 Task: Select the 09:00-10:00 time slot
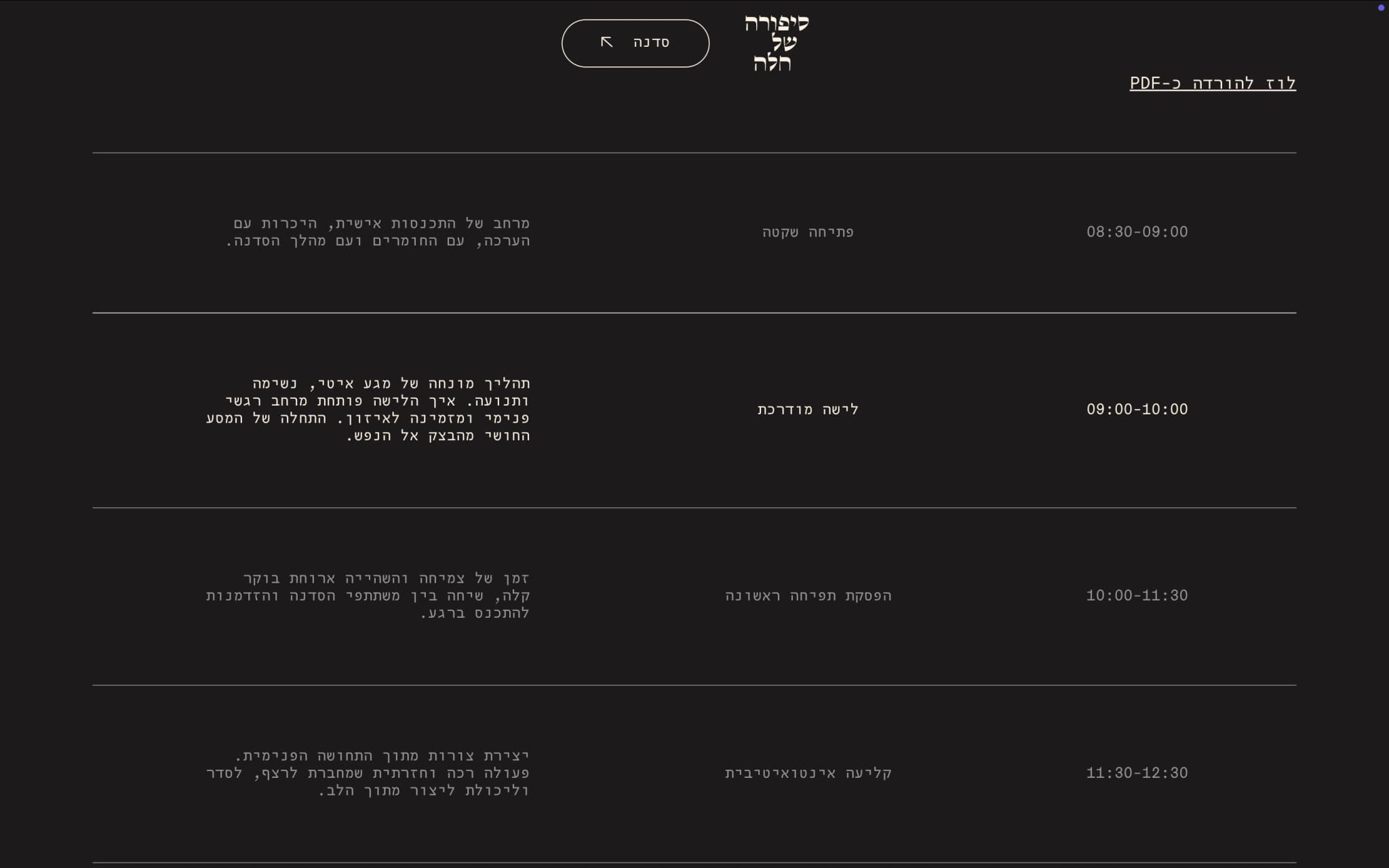(1137, 410)
